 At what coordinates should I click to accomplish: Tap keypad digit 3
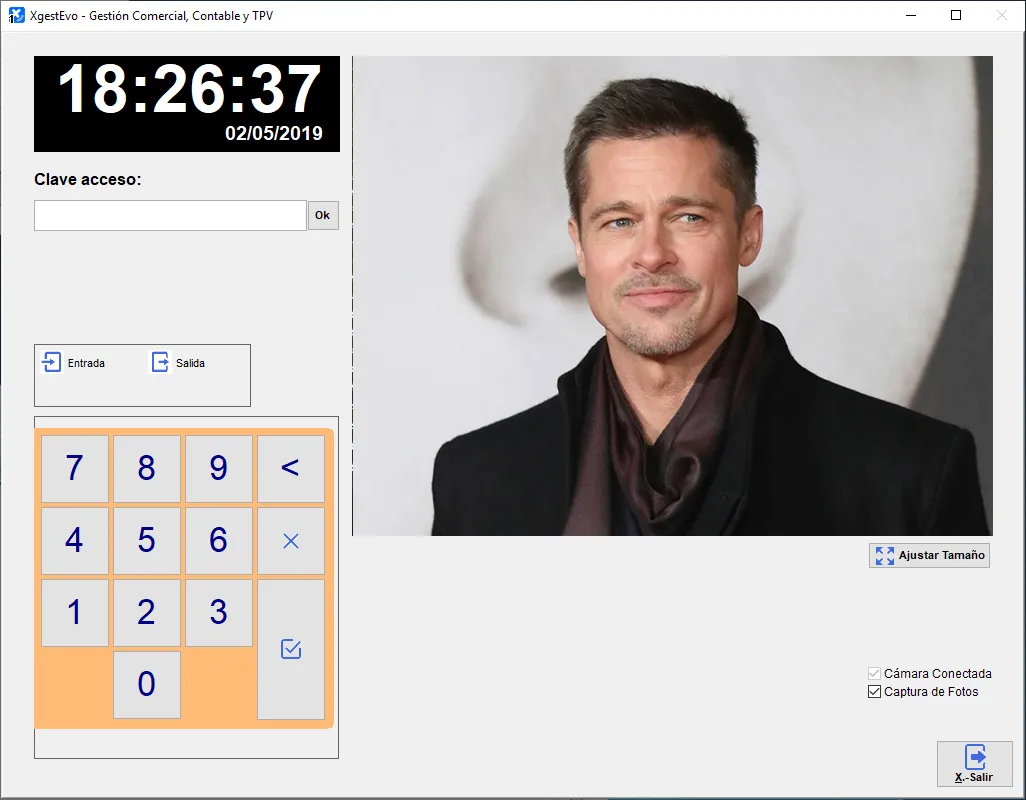tap(219, 612)
